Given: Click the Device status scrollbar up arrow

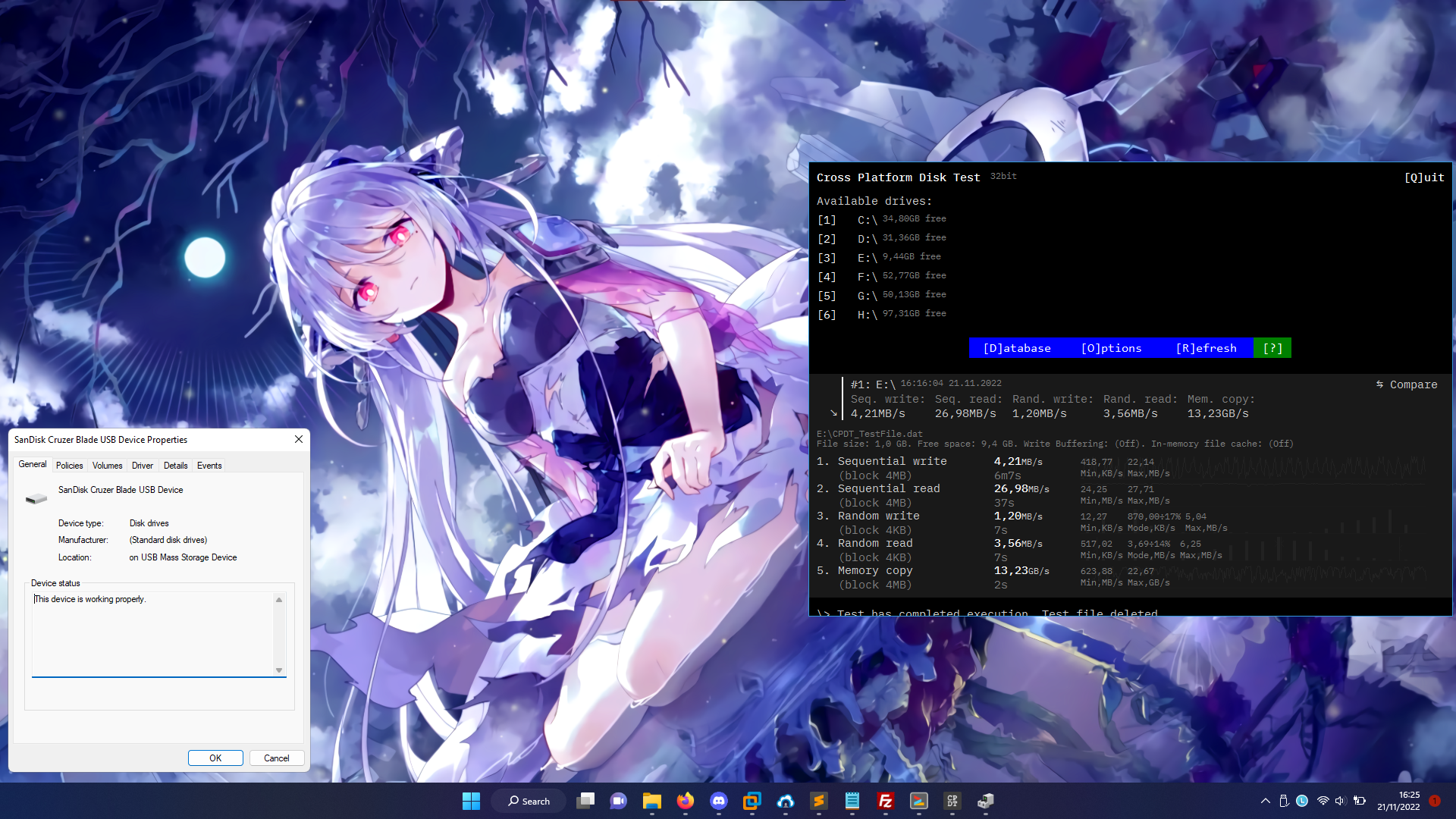Looking at the screenshot, I should click(279, 600).
